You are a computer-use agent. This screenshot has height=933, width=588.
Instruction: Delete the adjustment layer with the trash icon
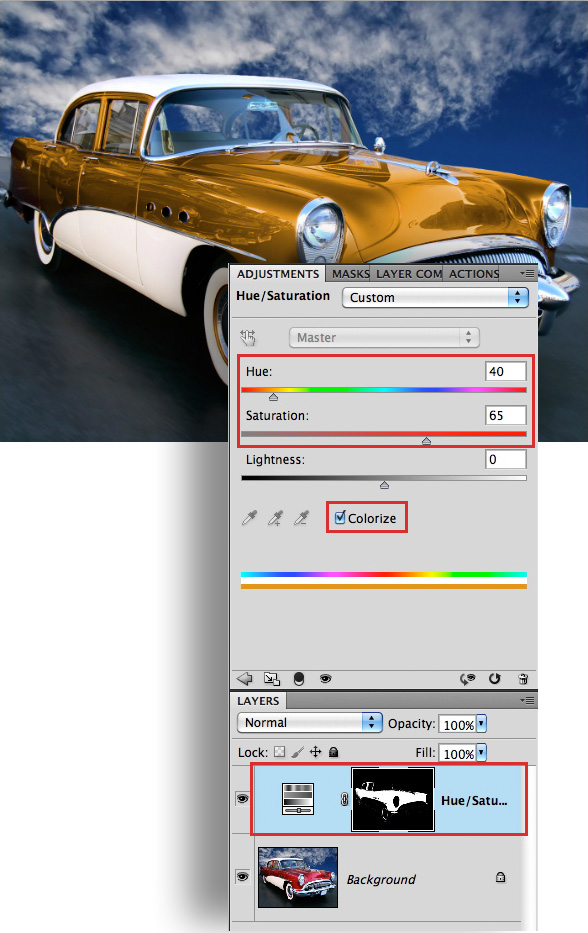[523, 678]
